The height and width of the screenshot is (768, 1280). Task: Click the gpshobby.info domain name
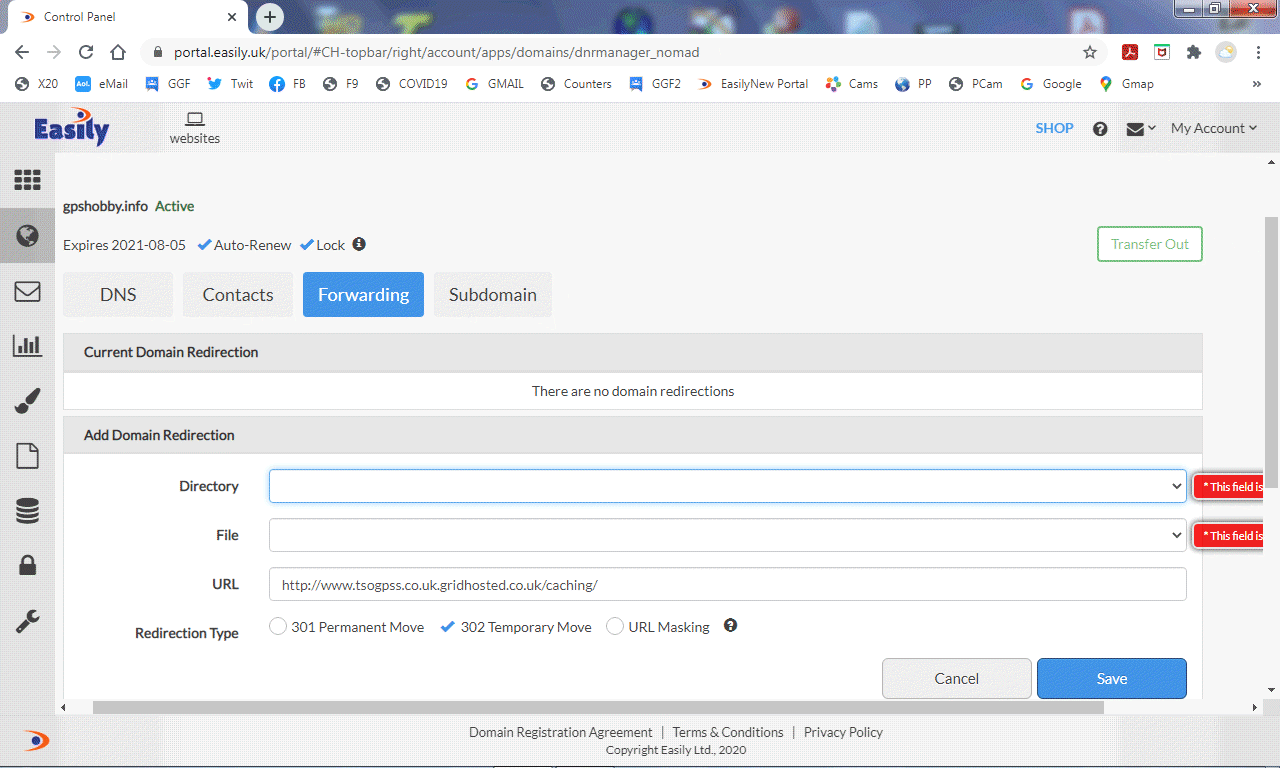coord(105,206)
